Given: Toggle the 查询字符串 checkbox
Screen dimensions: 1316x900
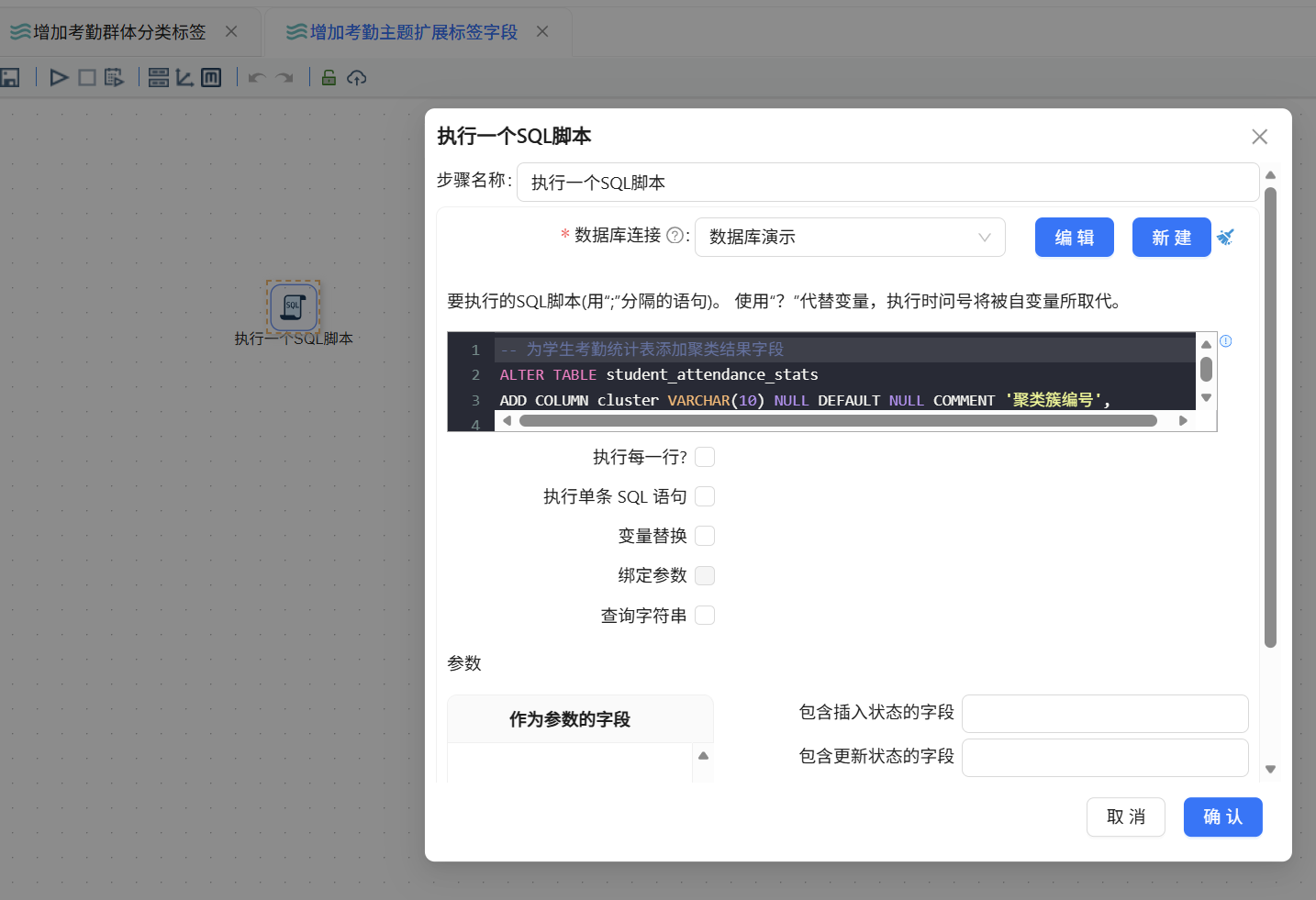Looking at the screenshot, I should pyautogui.click(x=705, y=615).
